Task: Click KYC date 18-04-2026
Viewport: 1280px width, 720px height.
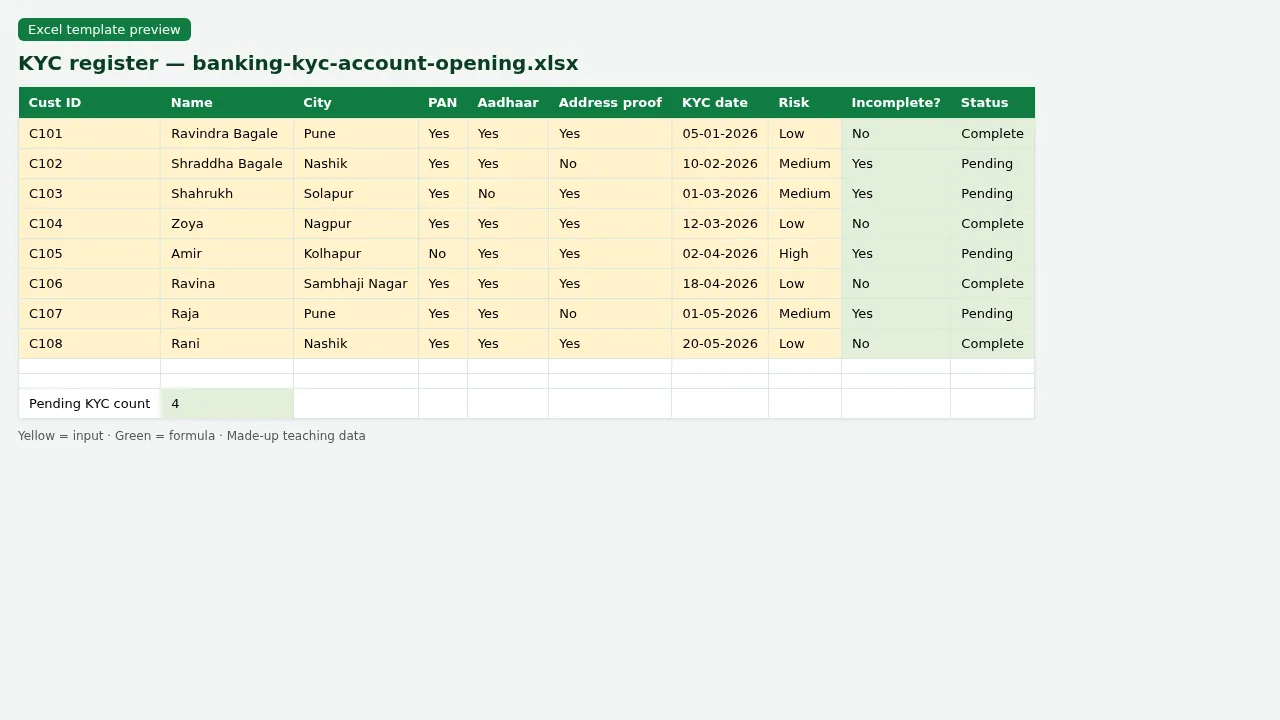Action: pyautogui.click(x=720, y=284)
